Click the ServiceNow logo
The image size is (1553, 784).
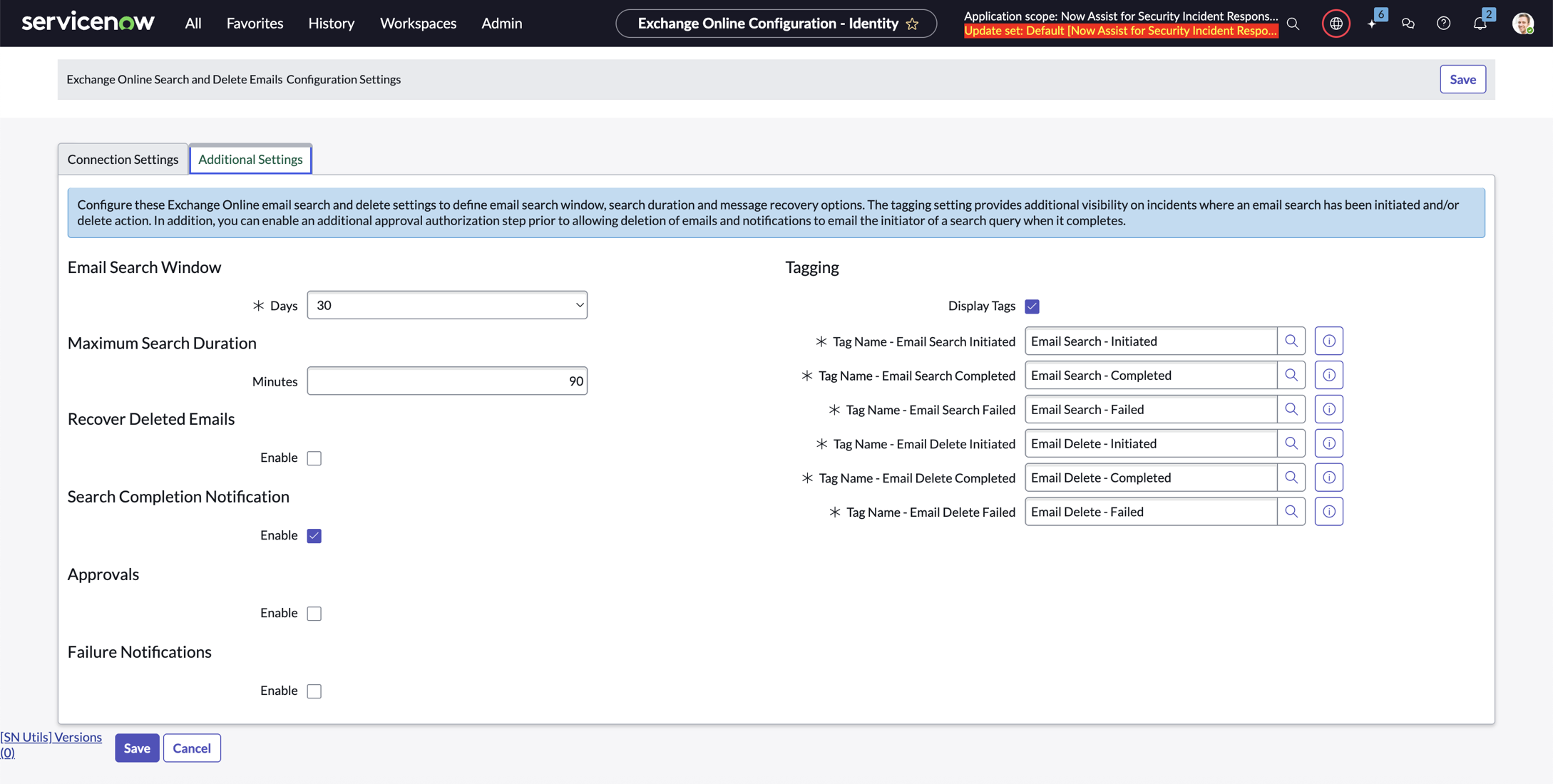pyautogui.click(x=88, y=22)
